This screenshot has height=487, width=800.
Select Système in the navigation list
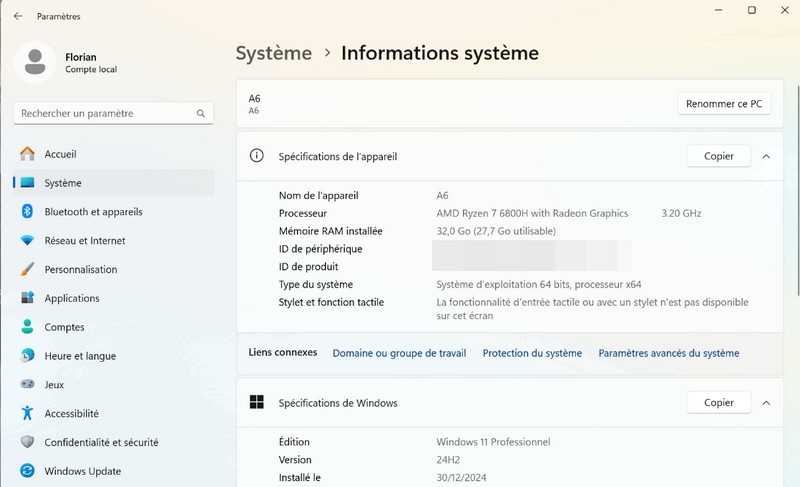63,183
